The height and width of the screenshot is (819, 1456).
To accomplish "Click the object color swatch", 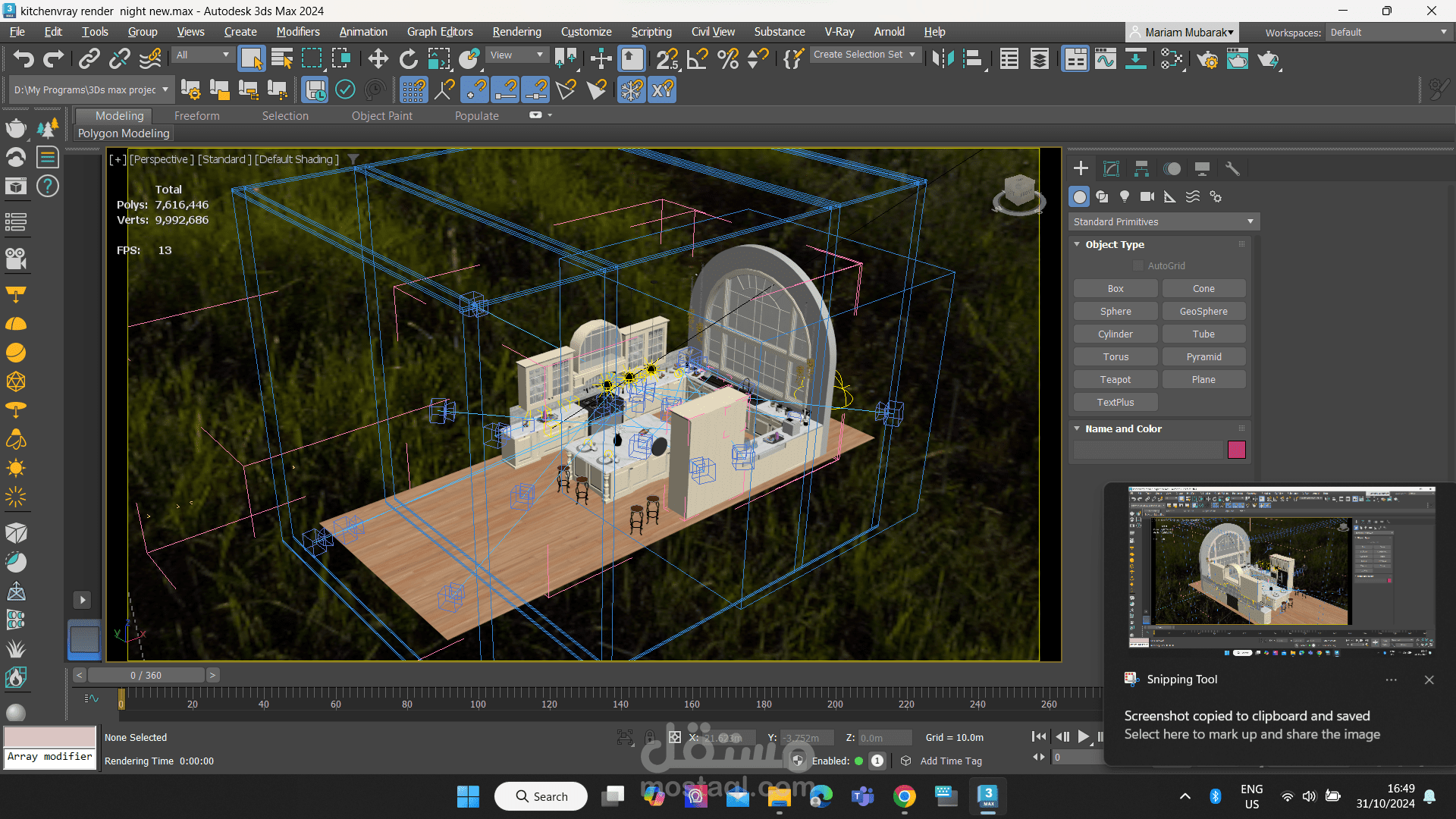I will 1236,450.
